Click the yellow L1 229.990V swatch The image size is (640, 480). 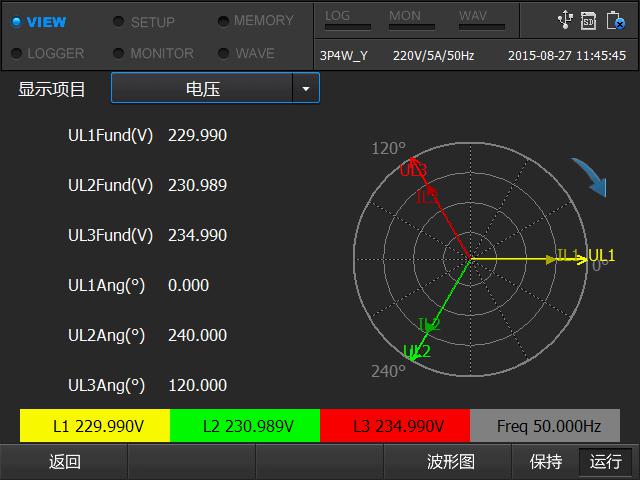(x=95, y=426)
